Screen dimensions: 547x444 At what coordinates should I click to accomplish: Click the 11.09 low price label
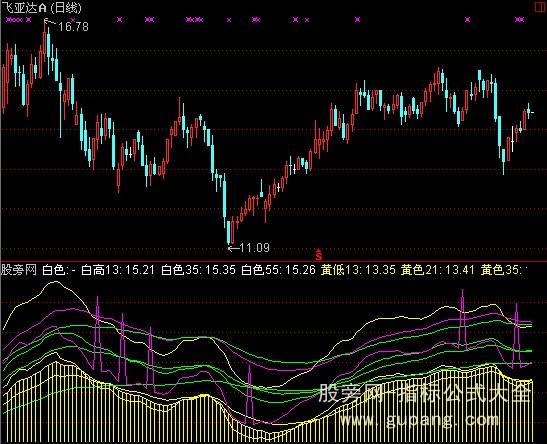(255, 248)
